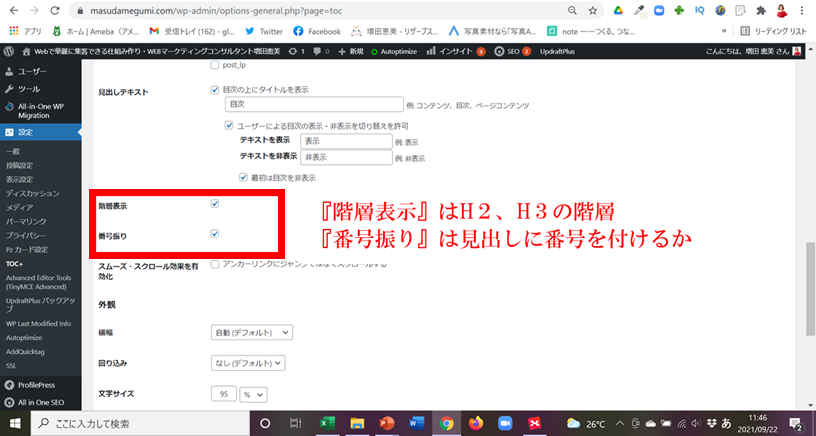Viewport: 816px width, 436px height.
Task: Open All-in-One WP Migration menu
Action: 41,111
